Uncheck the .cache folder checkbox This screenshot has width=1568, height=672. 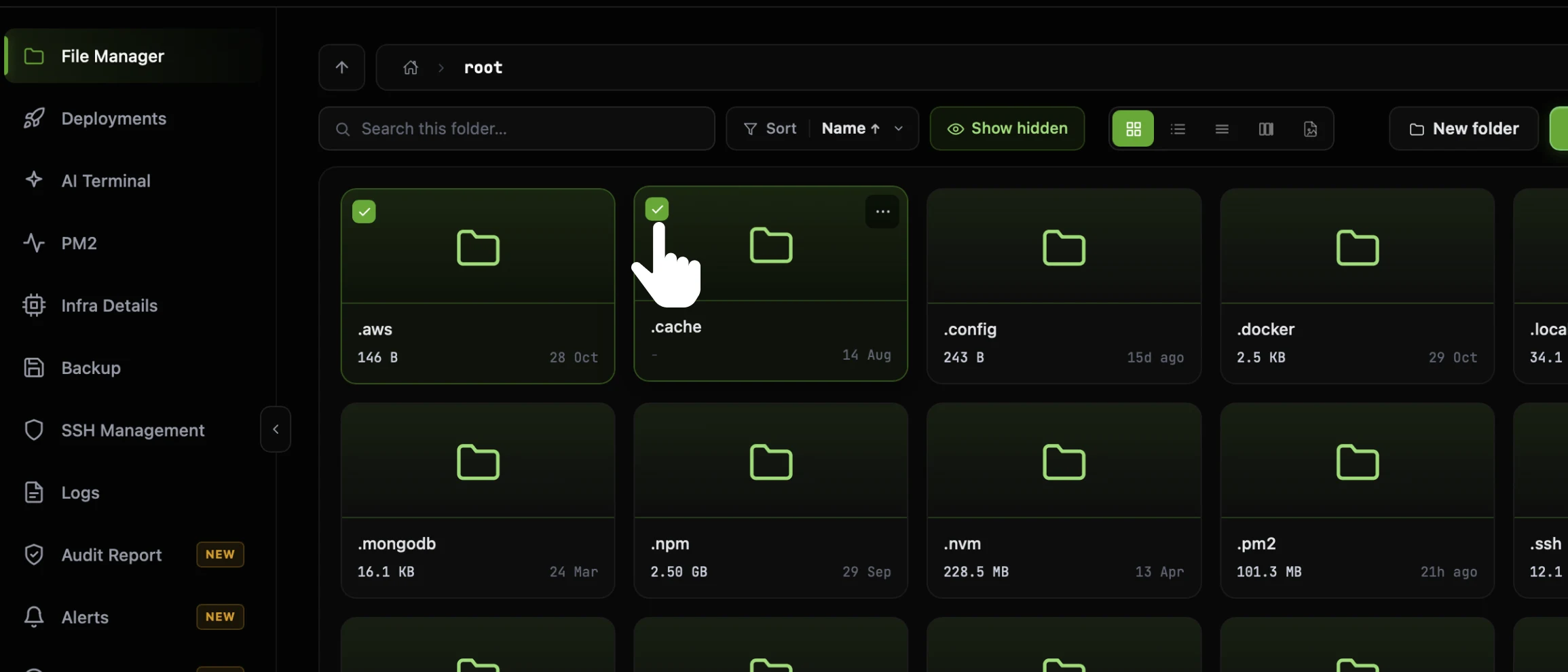click(x=657, y=209)
